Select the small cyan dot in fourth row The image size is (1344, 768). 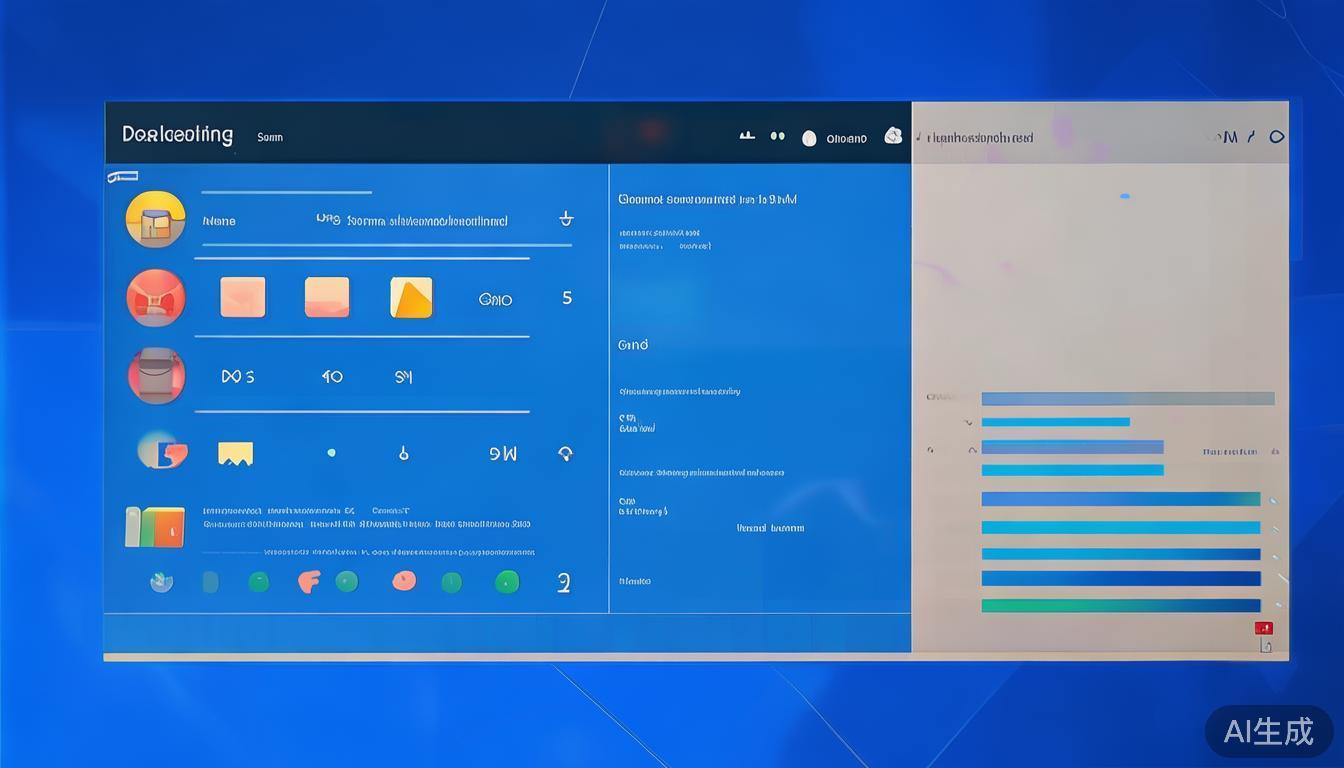point(331,453)
